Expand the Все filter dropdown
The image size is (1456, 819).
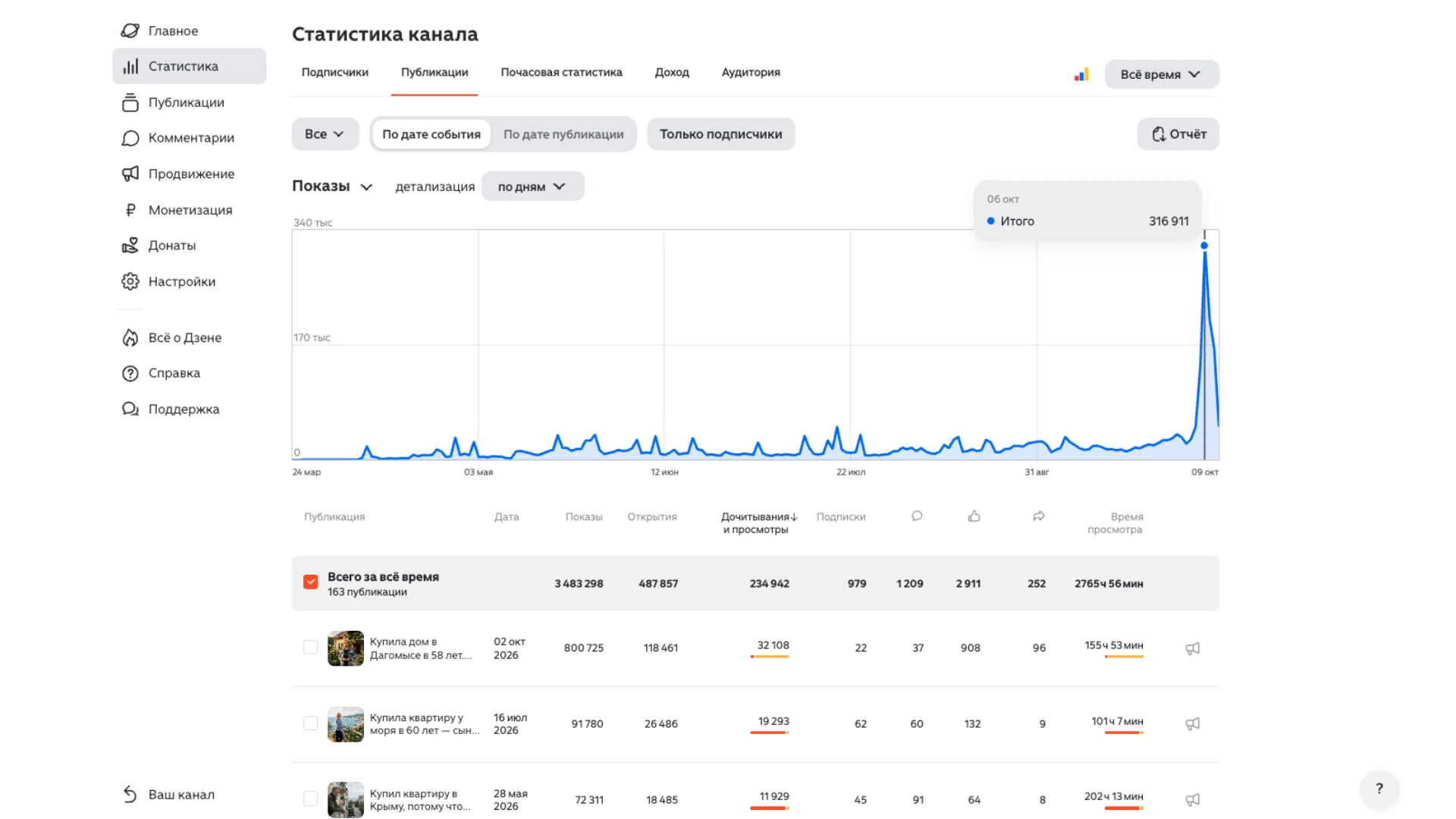(325, 134)
